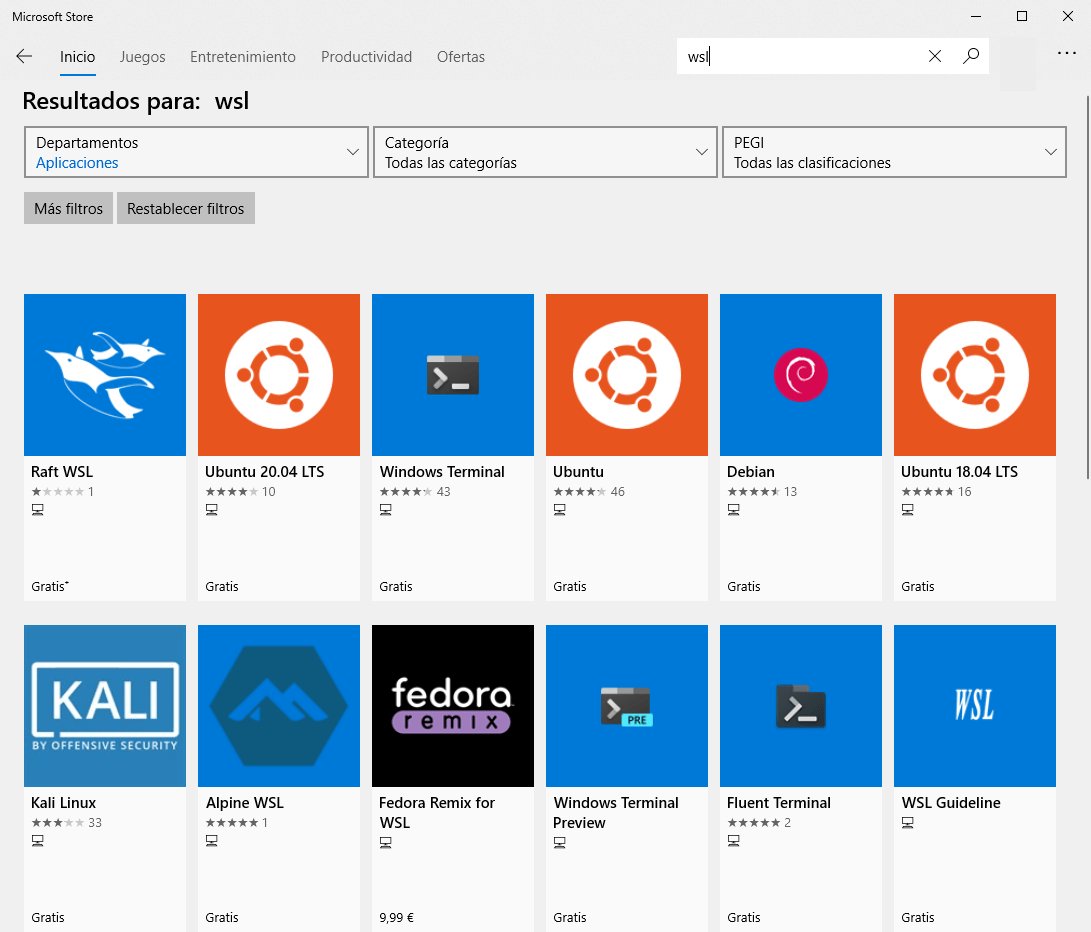Click the star rating of Ubuntu 18.04 LTS
Screen dimensions: 1091x932
click(x=927, y=491)
